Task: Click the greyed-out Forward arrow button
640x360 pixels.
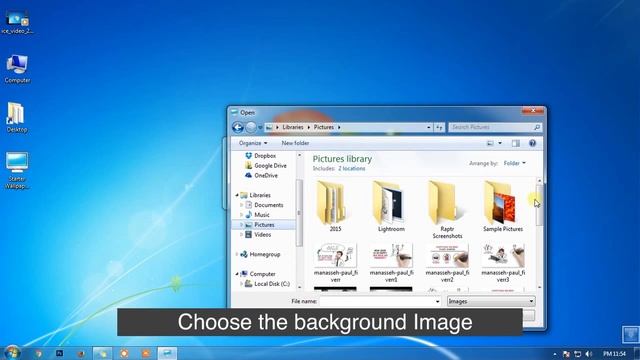Action: click(x=251, y=127)
